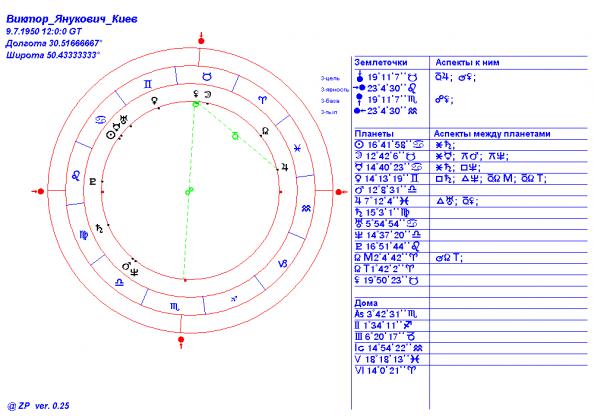This screenshot has width=594, height=416.
Task: Select the Saturn symbol inside the chart wheel
Action: point(99,228)
